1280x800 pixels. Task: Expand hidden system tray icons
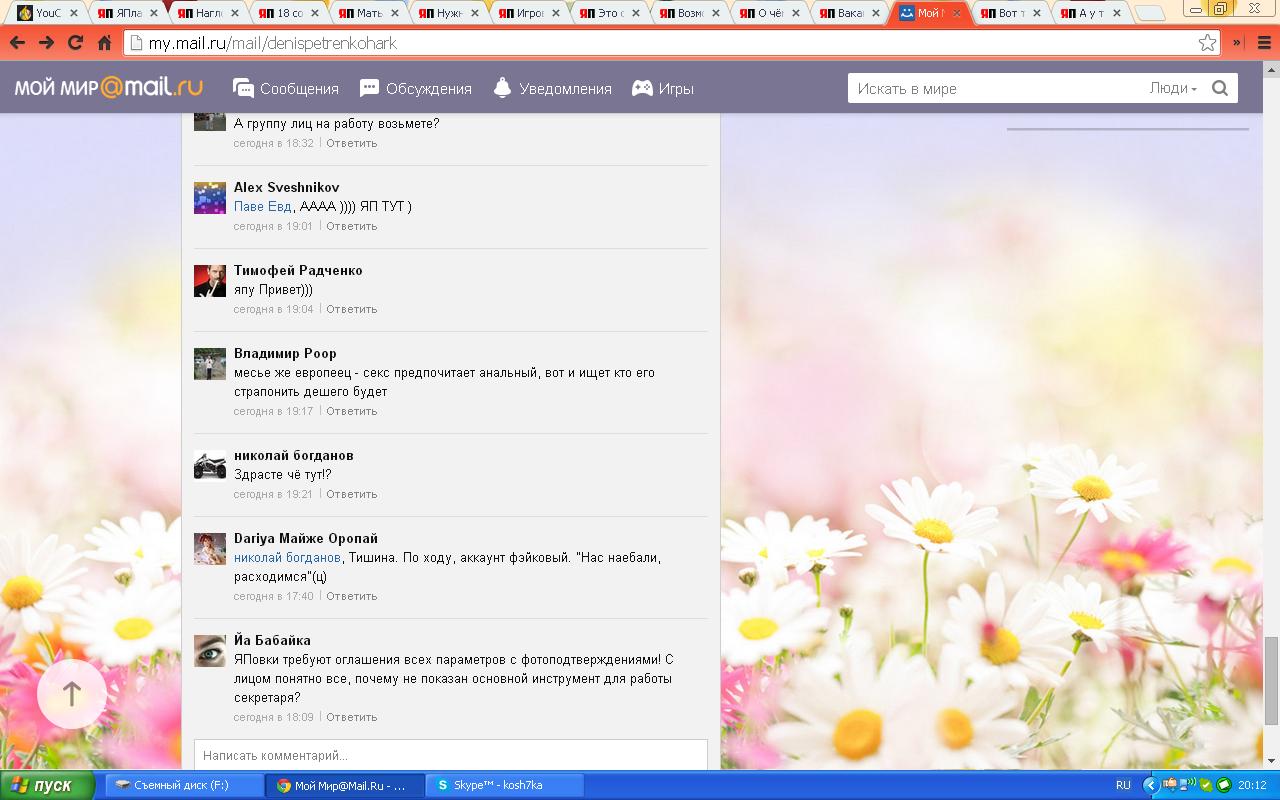pyautogui.click(x=1150, y=785)
